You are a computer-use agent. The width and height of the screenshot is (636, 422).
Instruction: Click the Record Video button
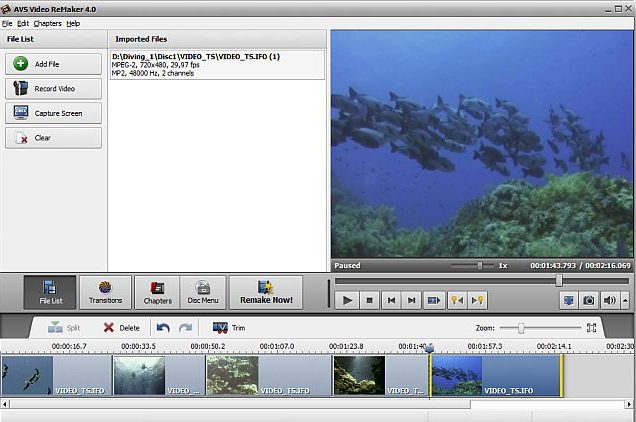point(53,88)
